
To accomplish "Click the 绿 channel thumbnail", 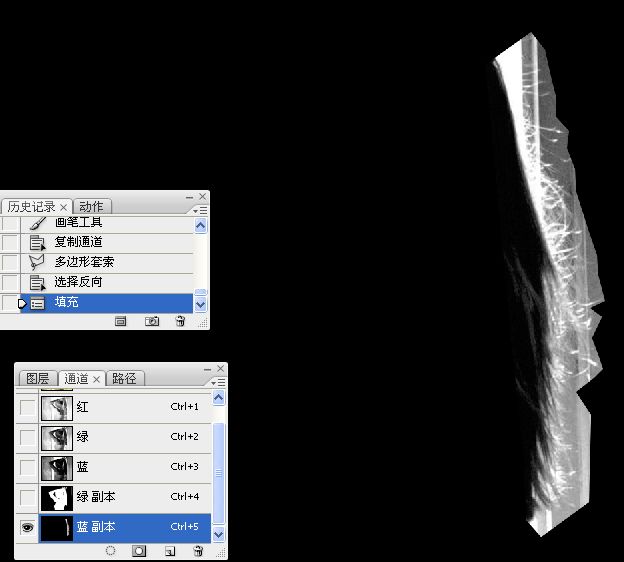I will click(57, 438).
